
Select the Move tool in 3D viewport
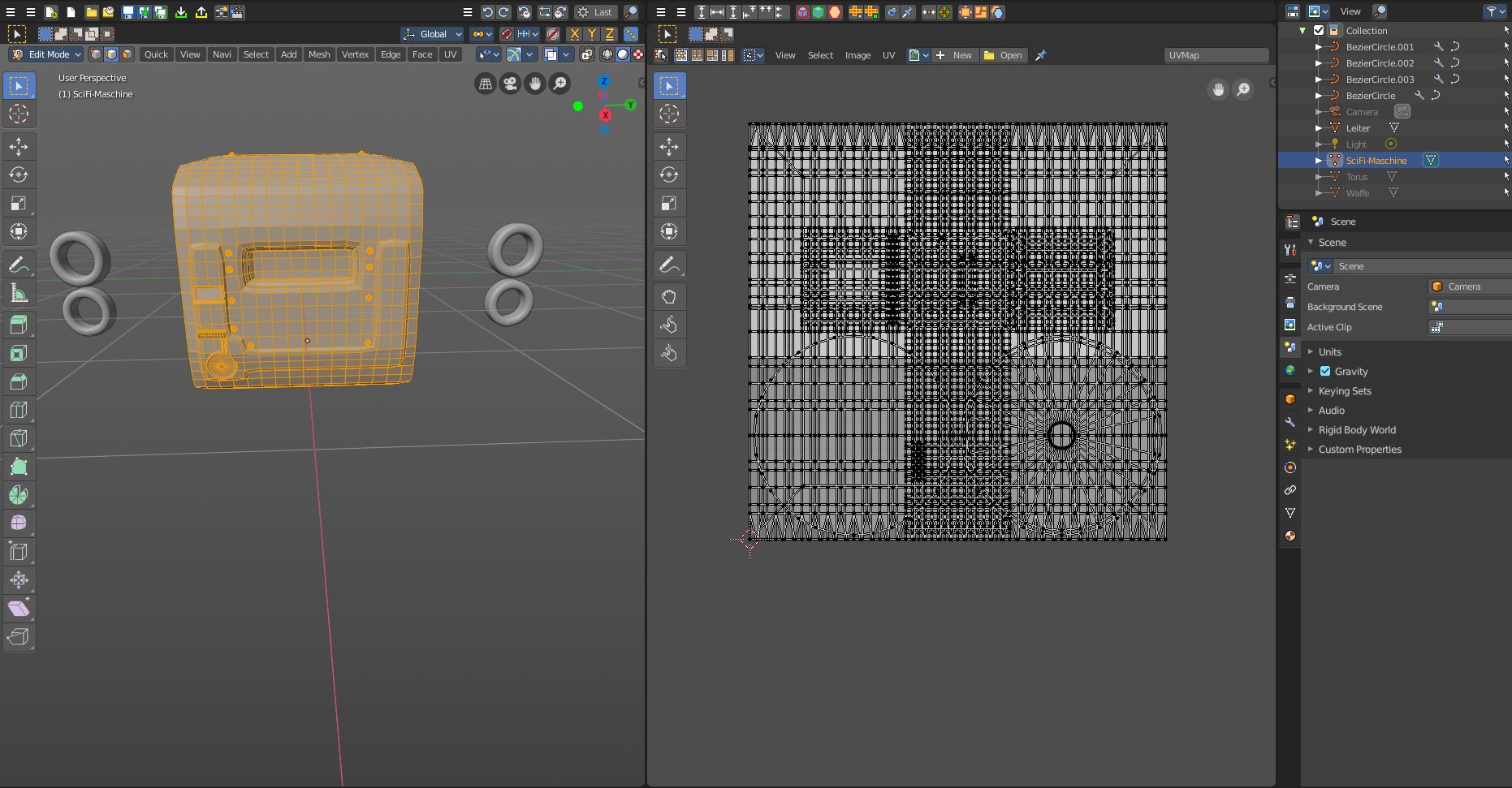coord(19,146)
